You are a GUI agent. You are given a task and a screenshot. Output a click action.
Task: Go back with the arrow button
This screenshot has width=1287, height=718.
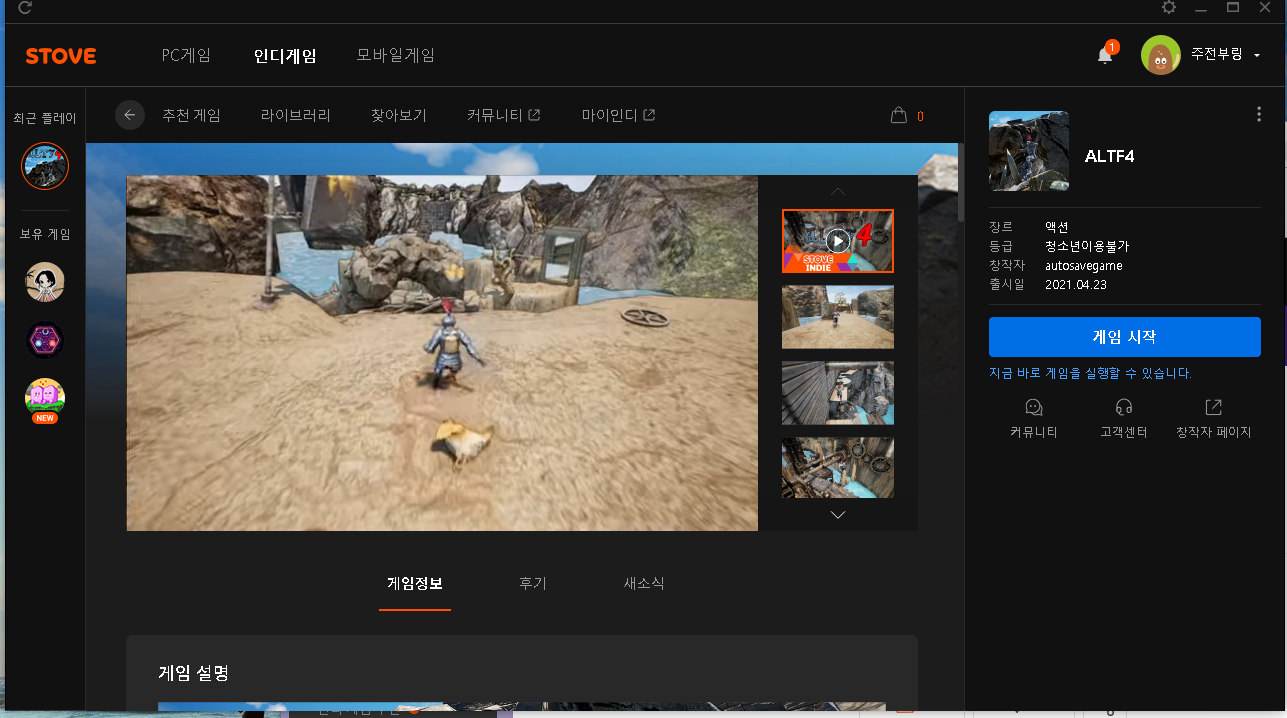click(x=130, y=115)
